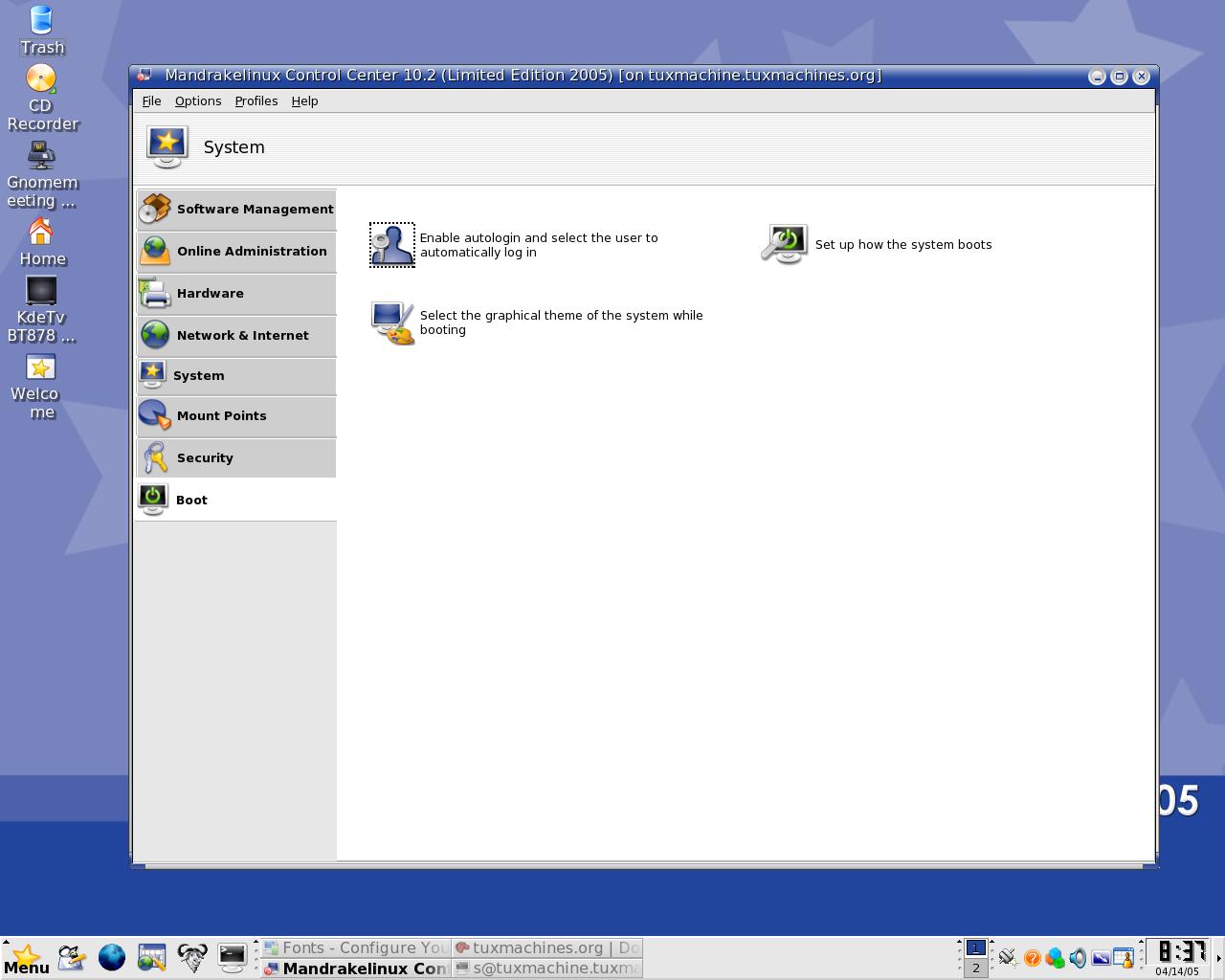Viewport: 1225px width, 980px height.
Task: Open the window menu icon in the title bar
Action: pos(145,76)
